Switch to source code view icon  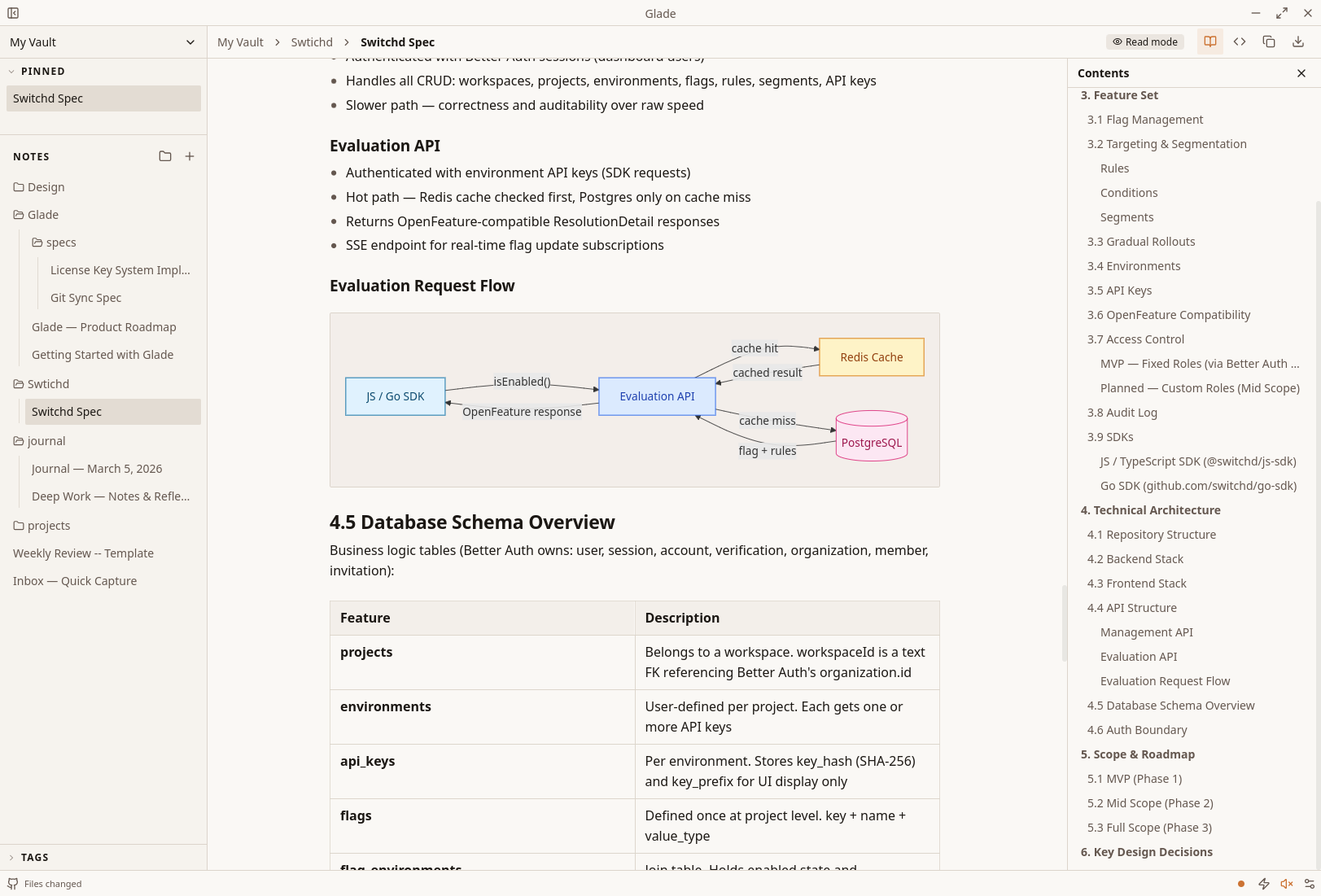coord(1240,42)
